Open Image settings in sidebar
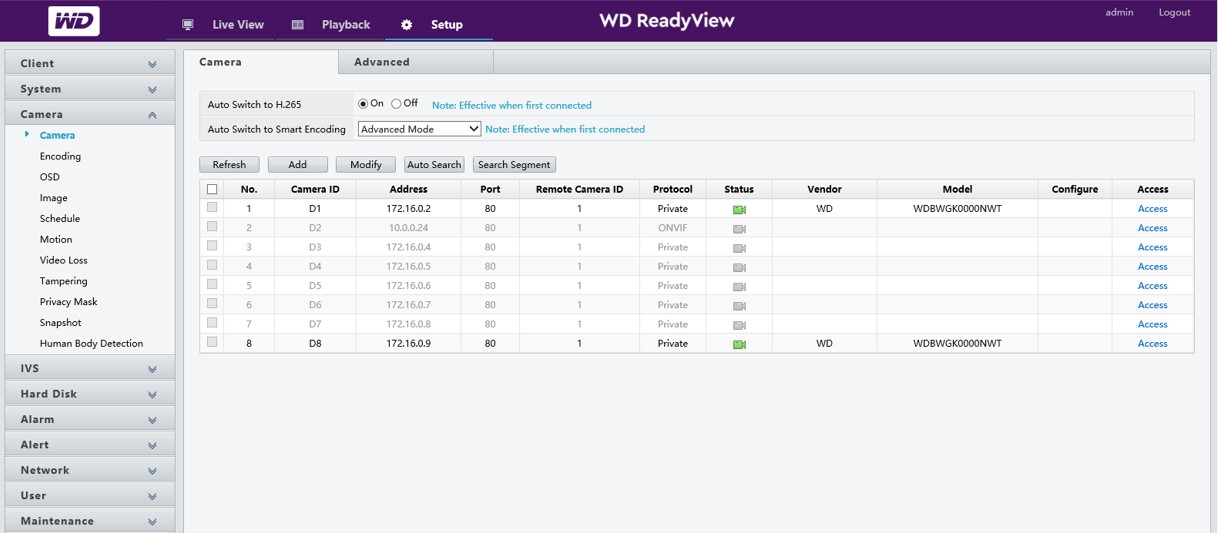This screenshot has height=533, width=1218. [54, 198]
